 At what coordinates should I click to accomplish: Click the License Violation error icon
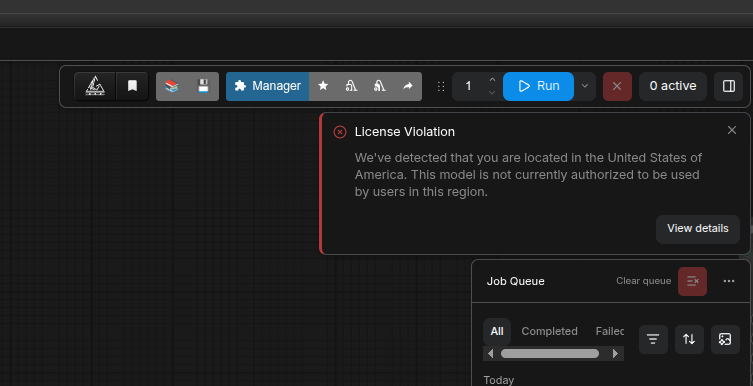coord(340,132)
